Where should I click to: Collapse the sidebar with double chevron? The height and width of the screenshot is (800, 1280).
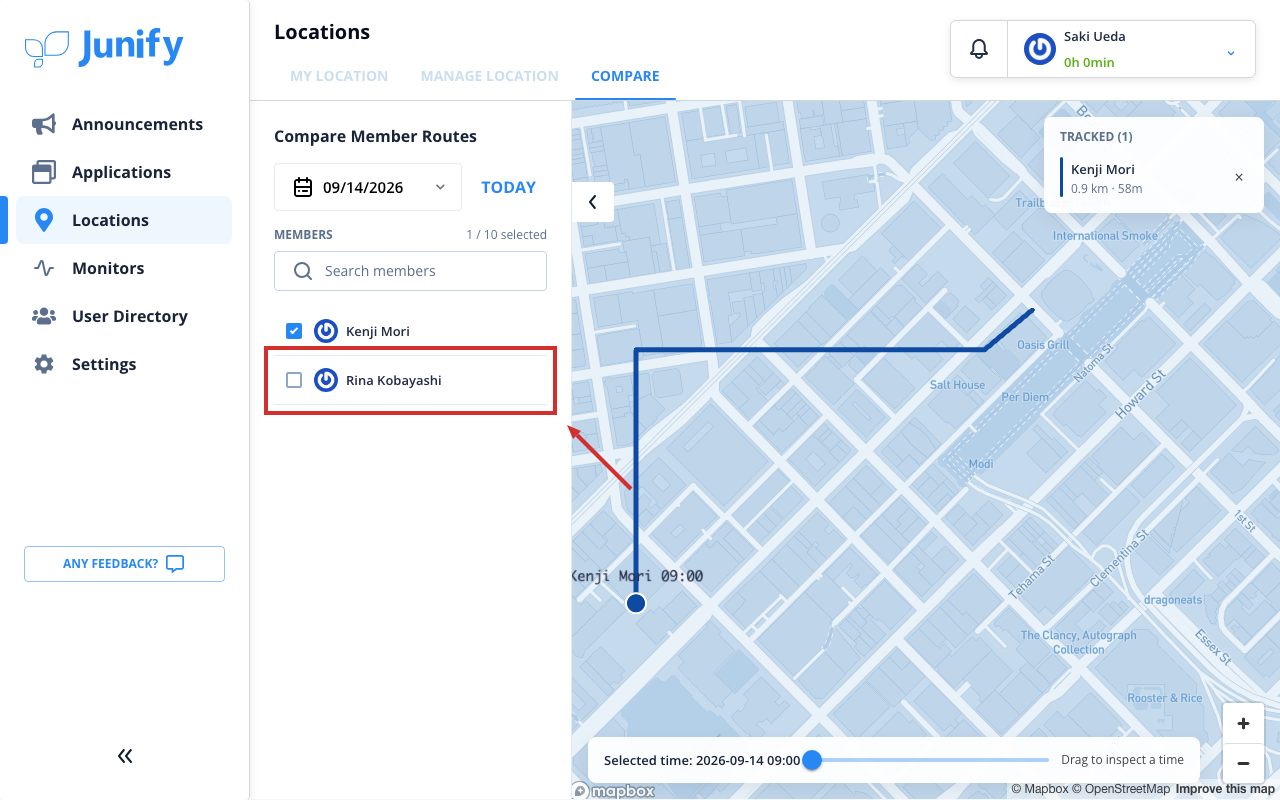(x=125, y=756)
